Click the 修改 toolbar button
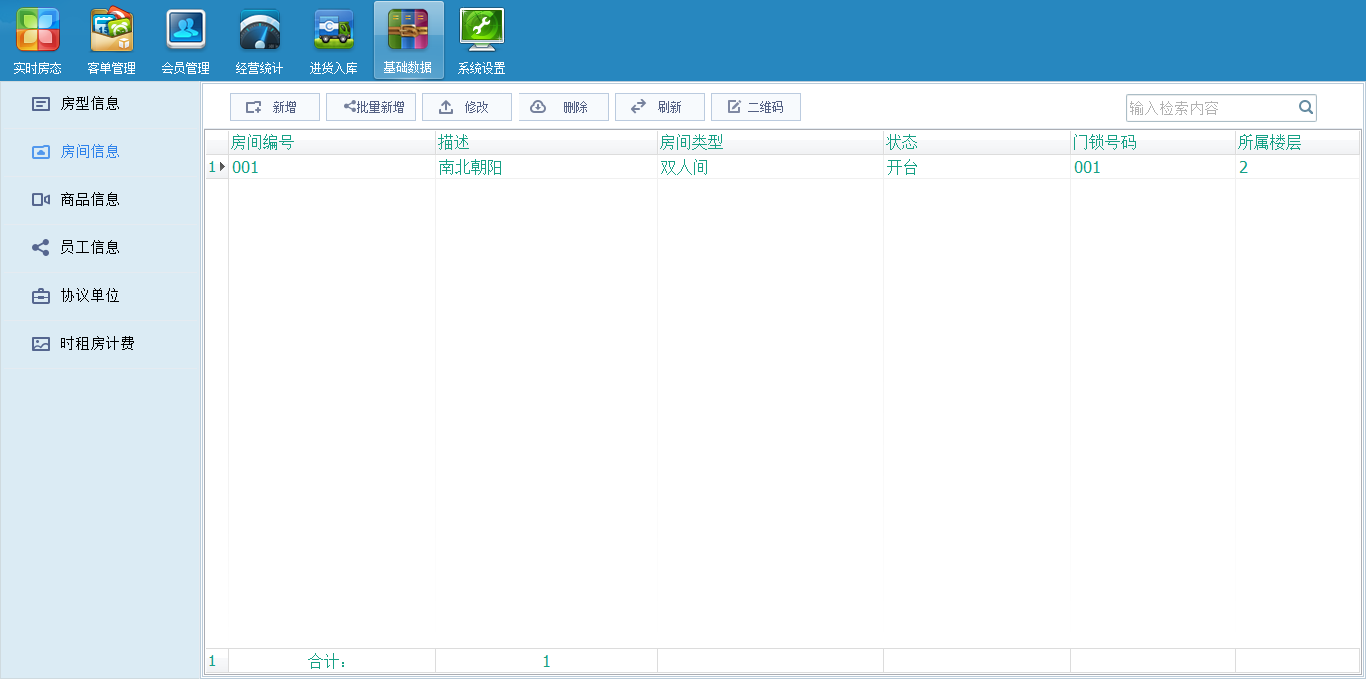1366x679 pixels. (467, 107)
